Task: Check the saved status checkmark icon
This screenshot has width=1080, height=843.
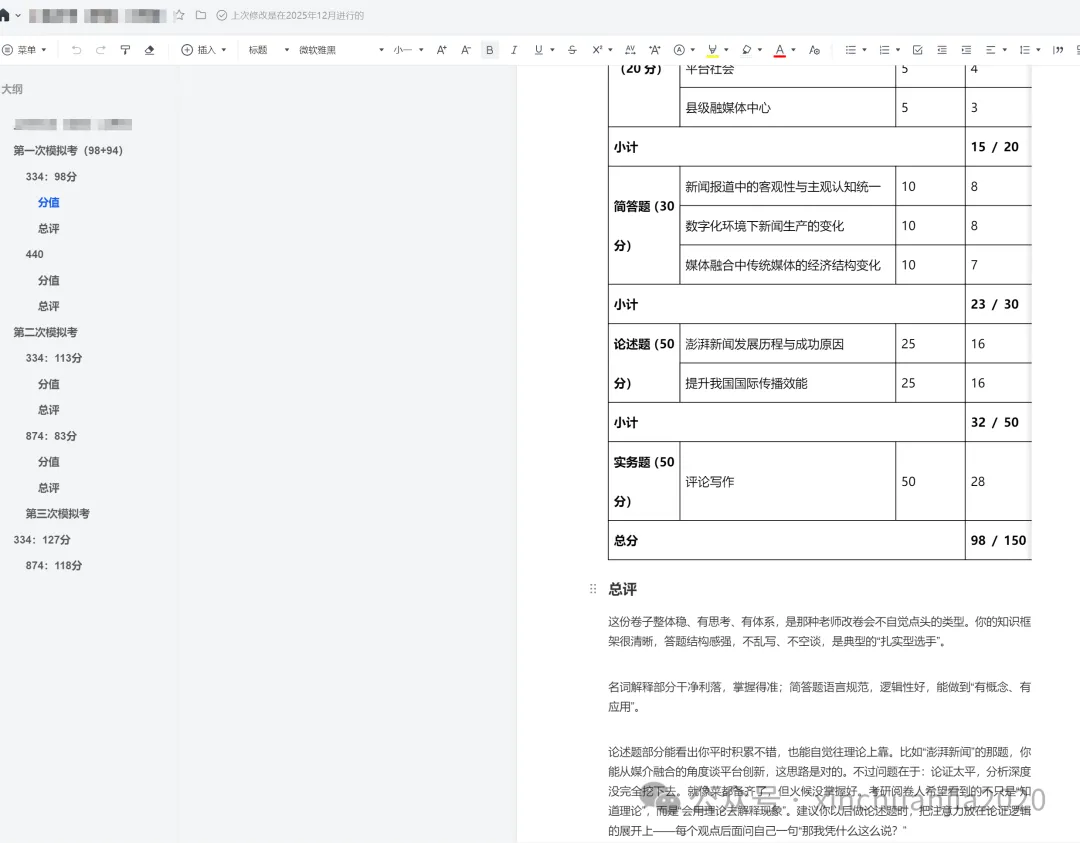Action: 222,15
